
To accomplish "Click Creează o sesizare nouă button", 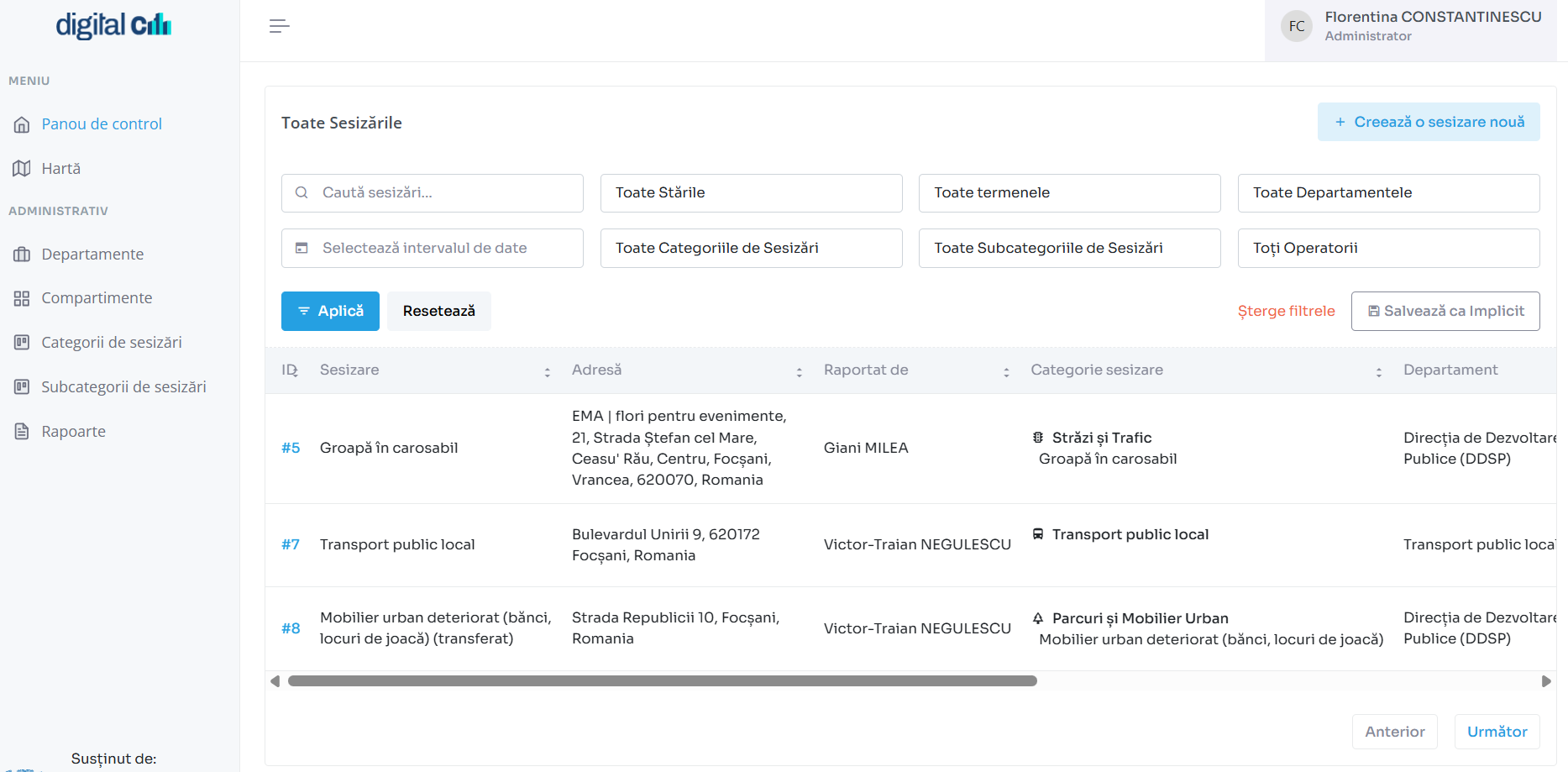I will (1429, 122).
